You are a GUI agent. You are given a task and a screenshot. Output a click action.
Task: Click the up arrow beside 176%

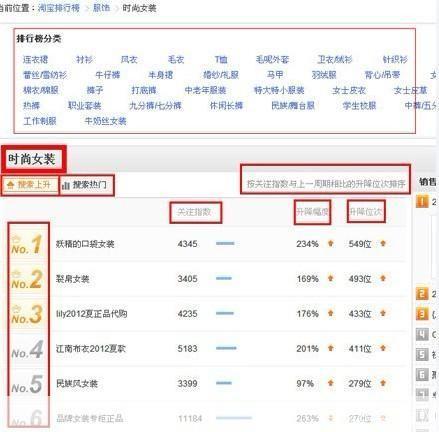(331, 313)
